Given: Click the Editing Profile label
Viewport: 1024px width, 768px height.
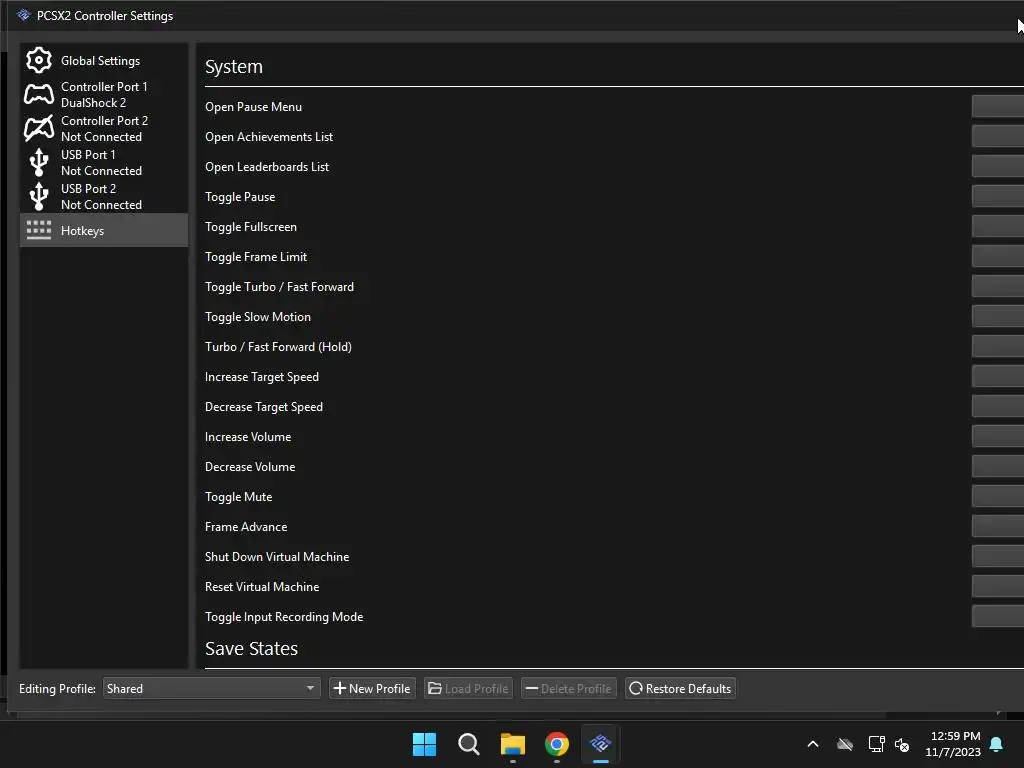Looking at the screenshot, I should coord(57,688).
